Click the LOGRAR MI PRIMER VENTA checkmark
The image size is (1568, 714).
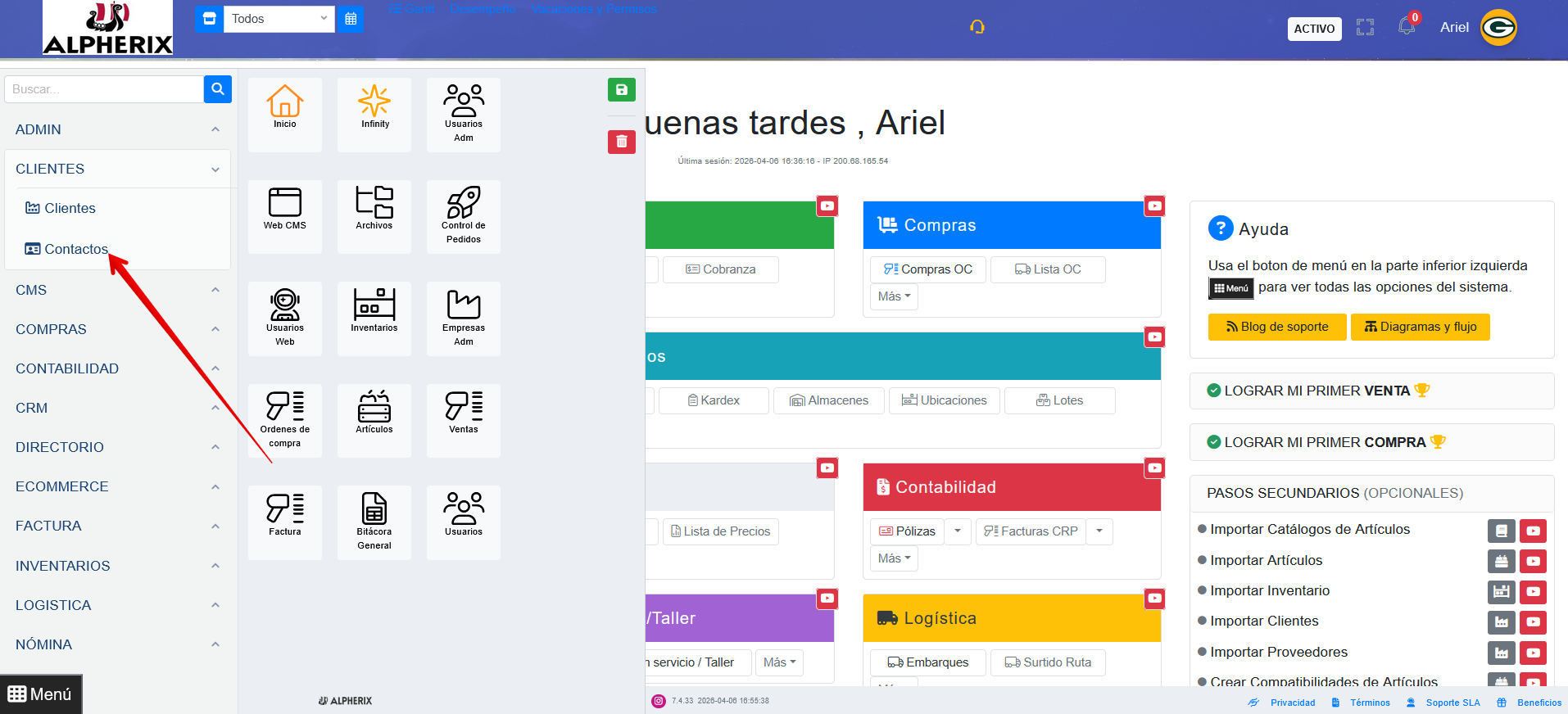click(x=1214, y=391)
